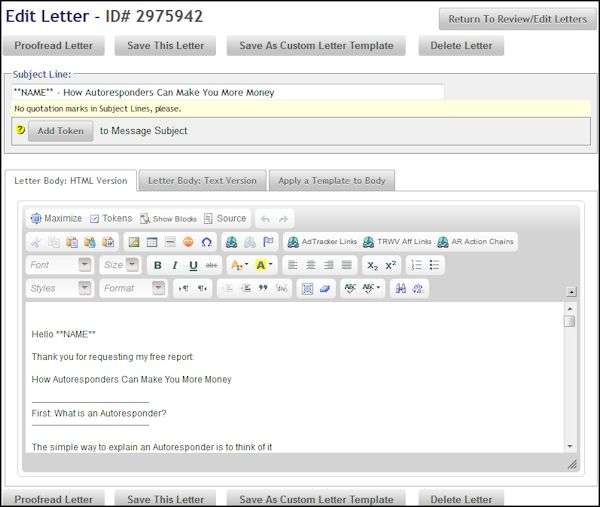The image size is (600, 507).
Task: Open the text background color picker
Action: point(265,265)
